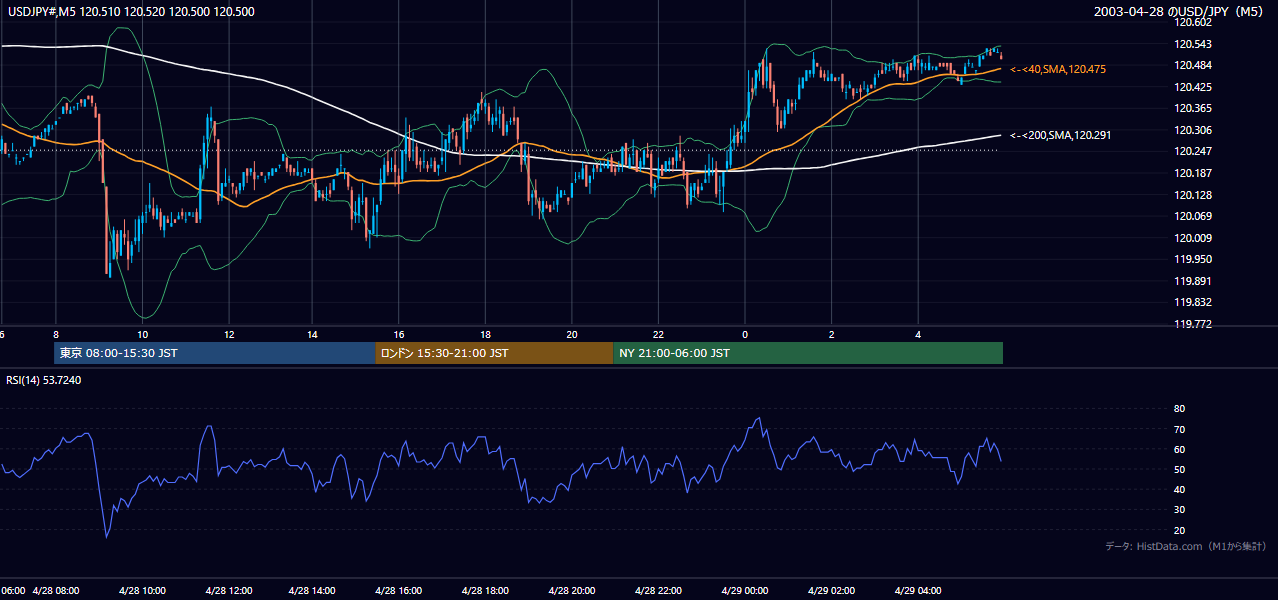Click price axis value 119.772
Viewport: 1278px width, 600px height.
1192,324
